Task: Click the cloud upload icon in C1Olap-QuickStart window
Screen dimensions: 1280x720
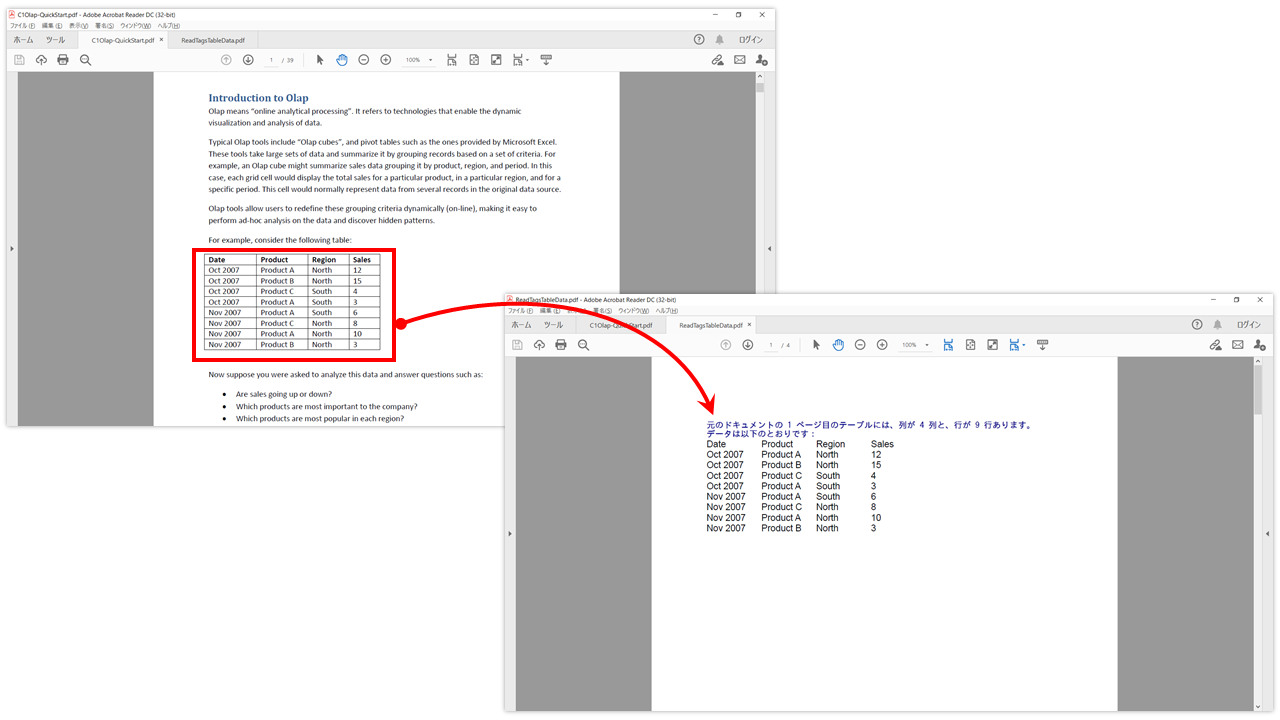Action: click(41, 60)
